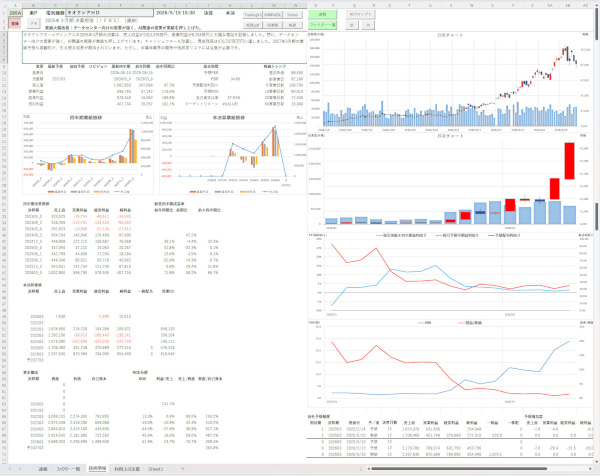
Task: Add a new sheet with plus icon
Action: tap(183, 469)
